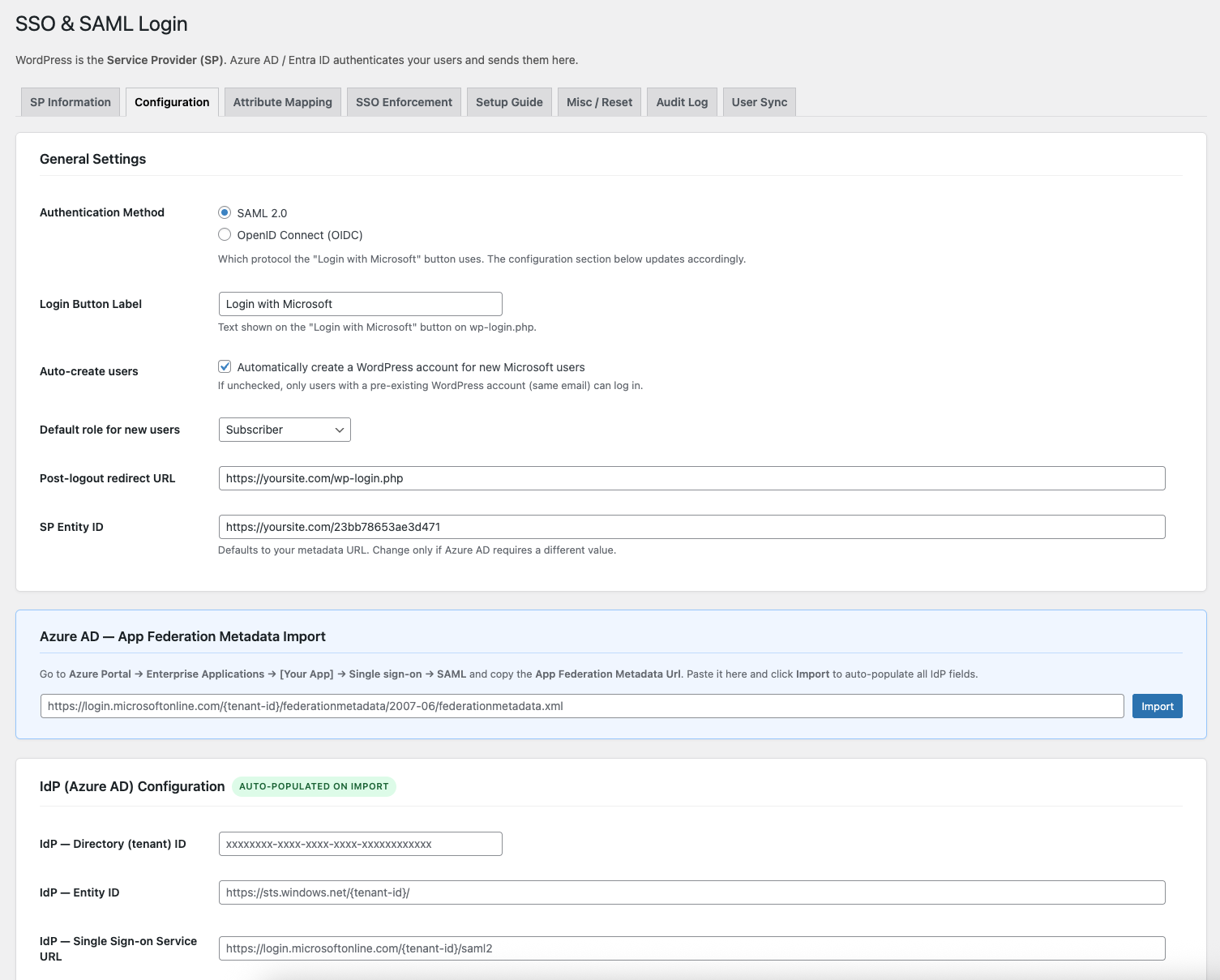Click the IdP Entity ID field
Viewport: 1220px width, 980px height.
coord(692,892)
